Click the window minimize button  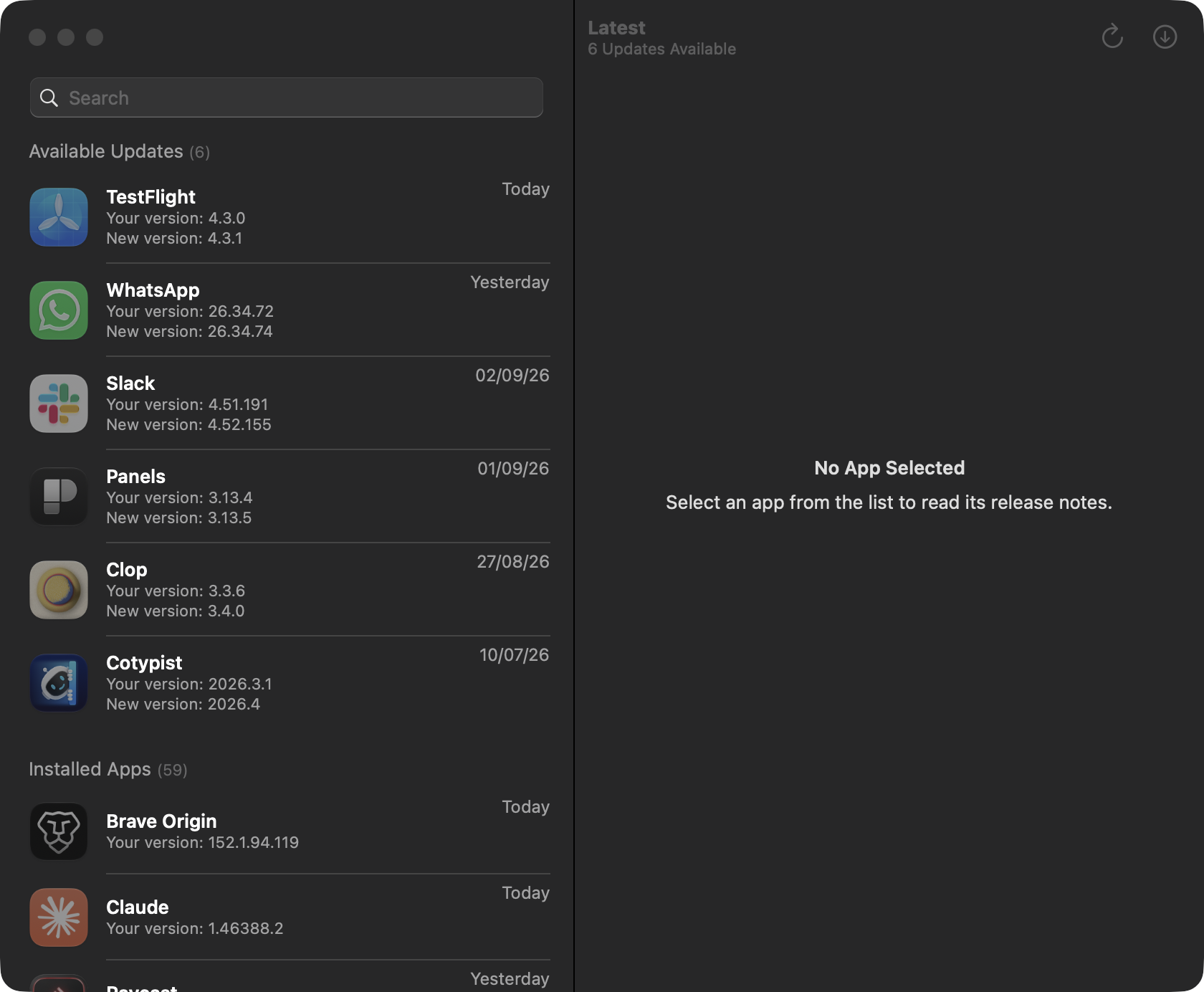[x=66, y=37]
